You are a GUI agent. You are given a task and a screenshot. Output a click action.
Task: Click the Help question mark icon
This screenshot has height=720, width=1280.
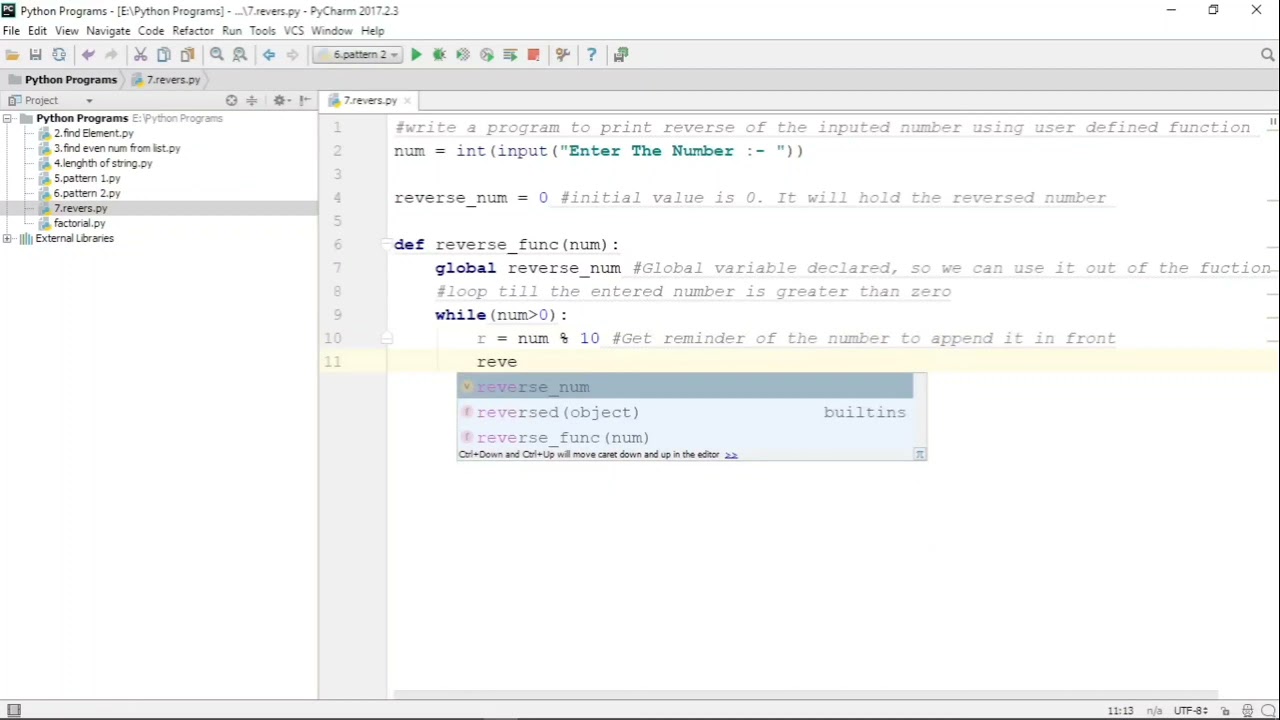coord(591,55)
